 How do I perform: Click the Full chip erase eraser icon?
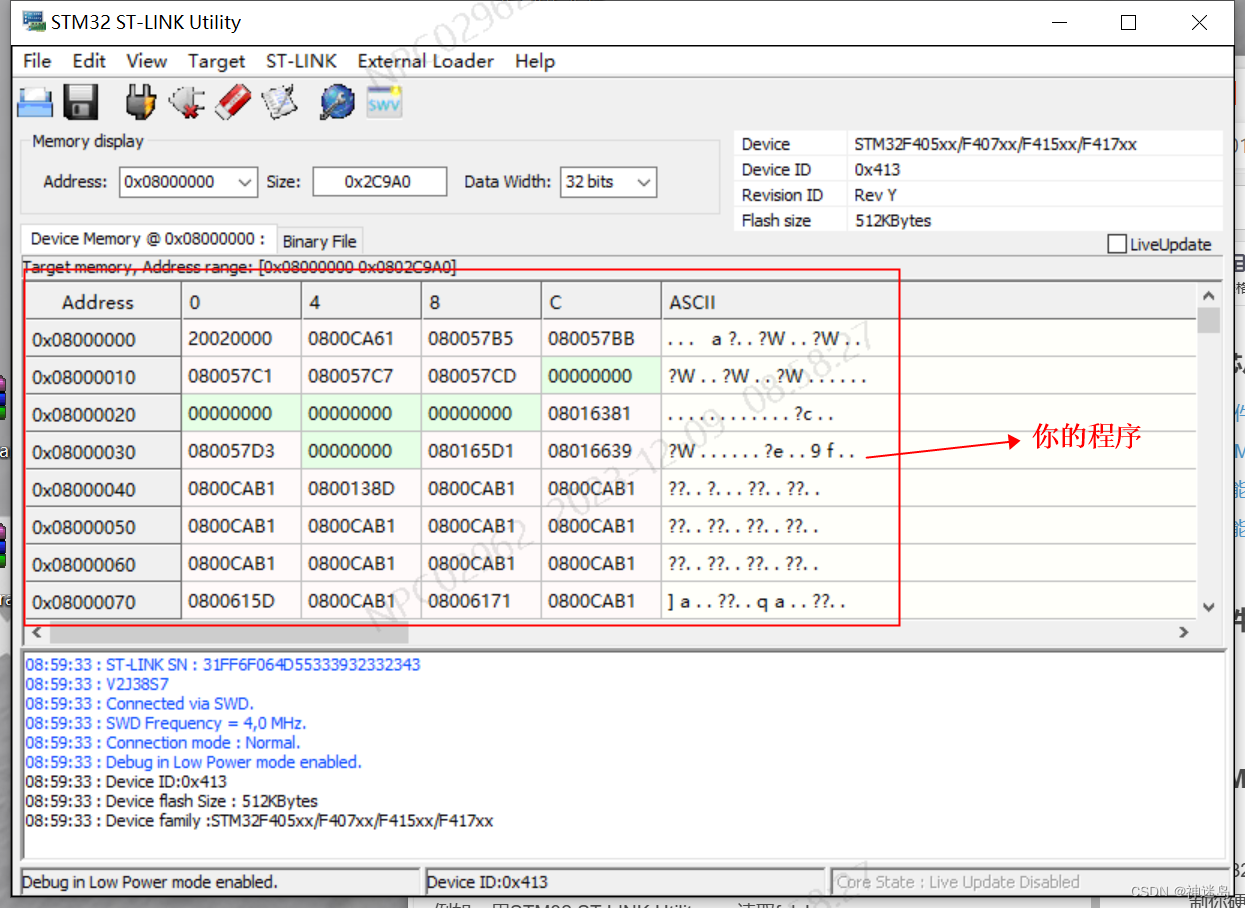pyautogui.click(x=233, y=102)
